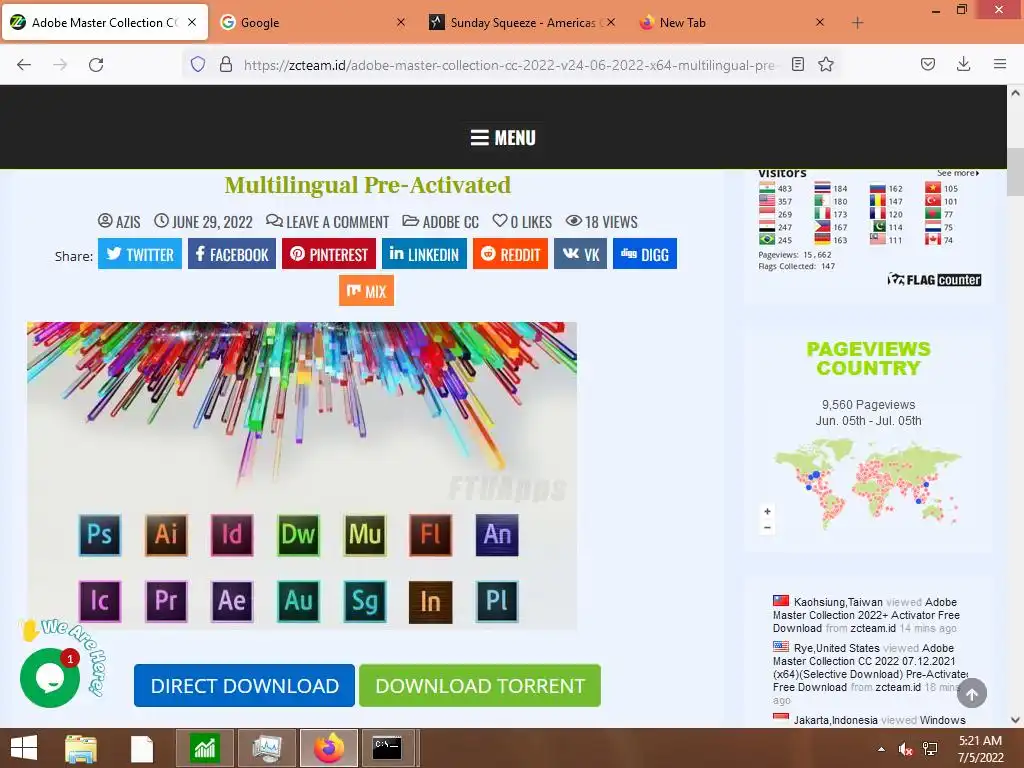This screenshot has width=1024, height=768.
Task: Open the taskbar clock 5:21 AM
Action: (x=980, y=749)
